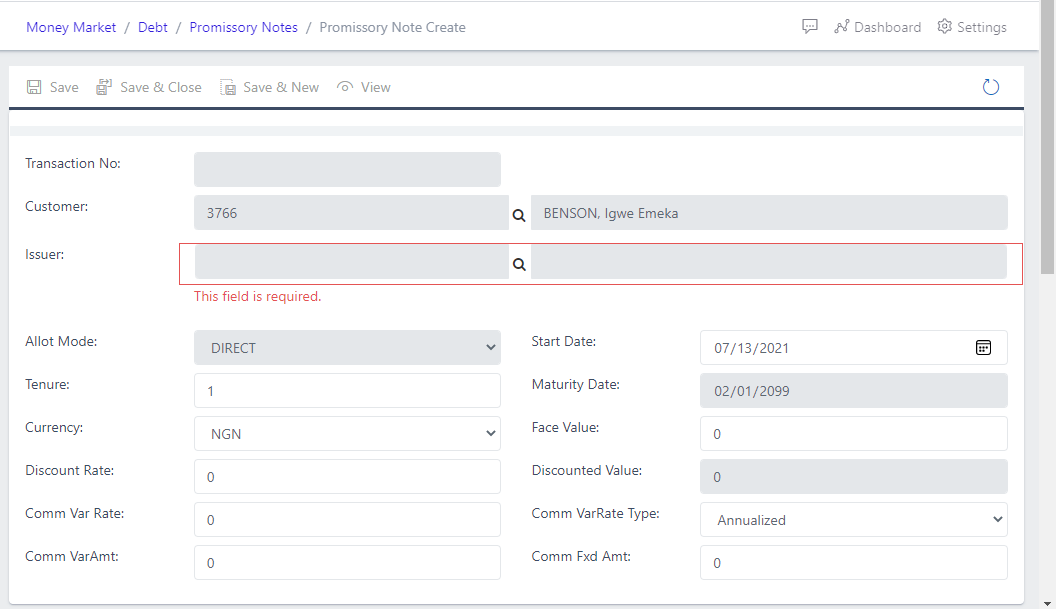Open the Customer lookup magnifier
Viewport: 1056px width, 609px height.
[519, 214]
